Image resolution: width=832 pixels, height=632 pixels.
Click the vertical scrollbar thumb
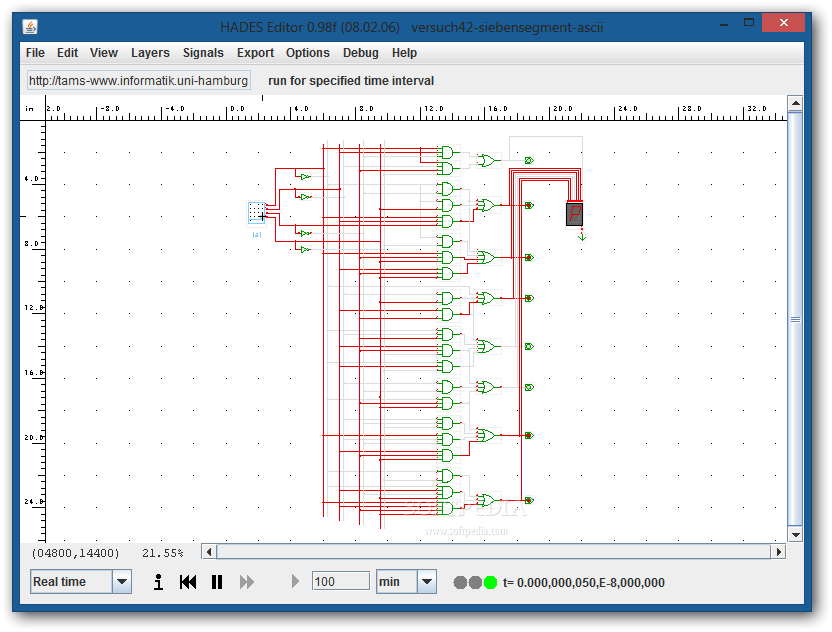tap(795, 319)
